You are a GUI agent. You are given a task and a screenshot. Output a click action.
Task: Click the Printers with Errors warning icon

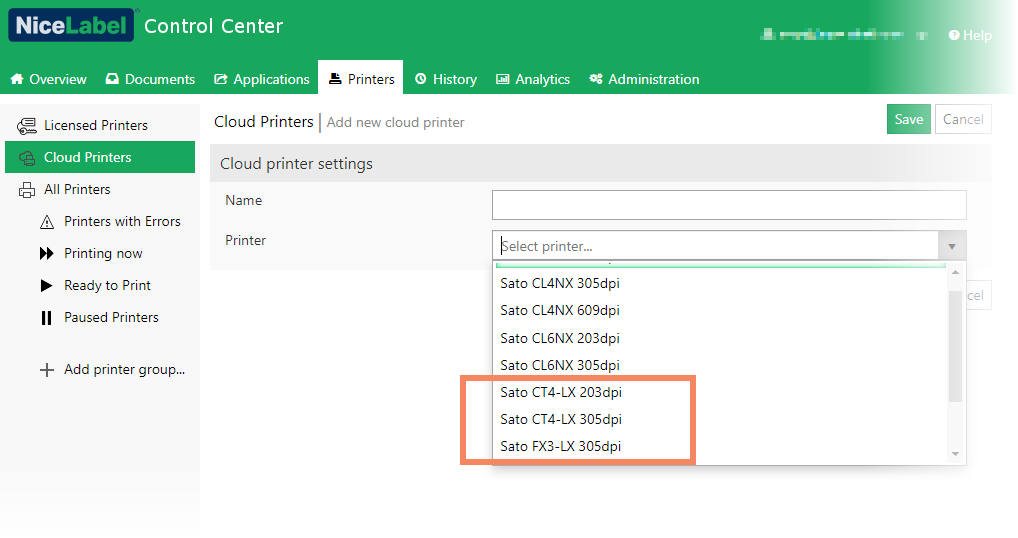point(47,222)
